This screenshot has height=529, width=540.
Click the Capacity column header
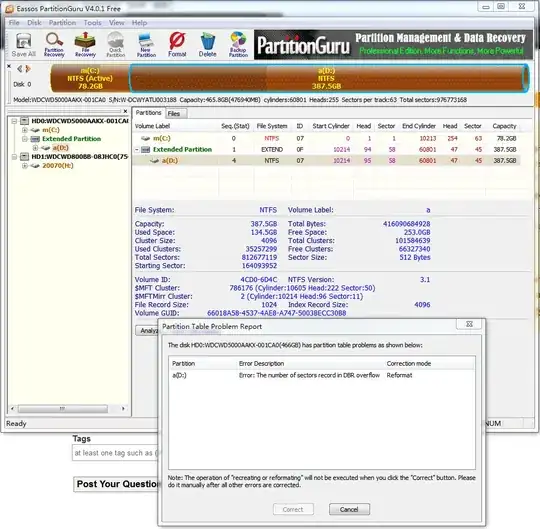tap(504, 126)
